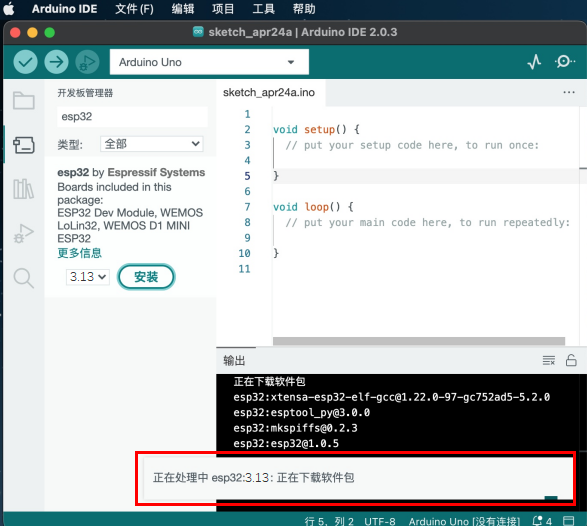Open the 类型 全部 filter dropdown
Viewport: 587px width, 526px height.
tap(152, 144)
